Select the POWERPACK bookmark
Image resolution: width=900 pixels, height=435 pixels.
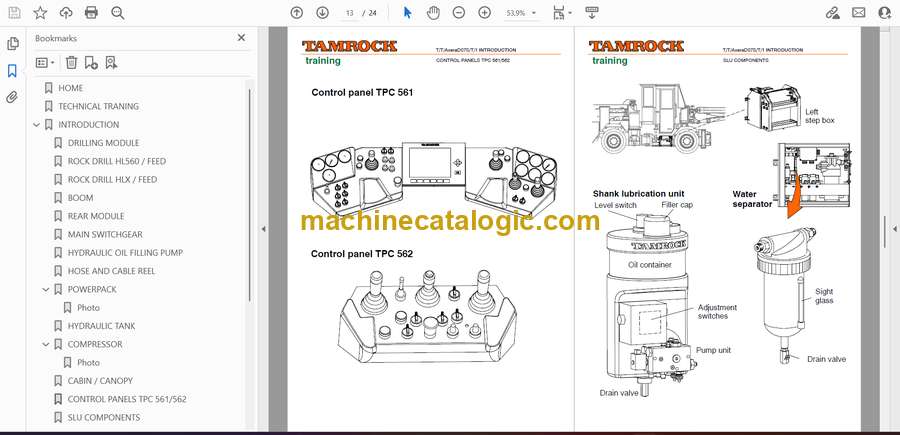[x=92, y=289]
